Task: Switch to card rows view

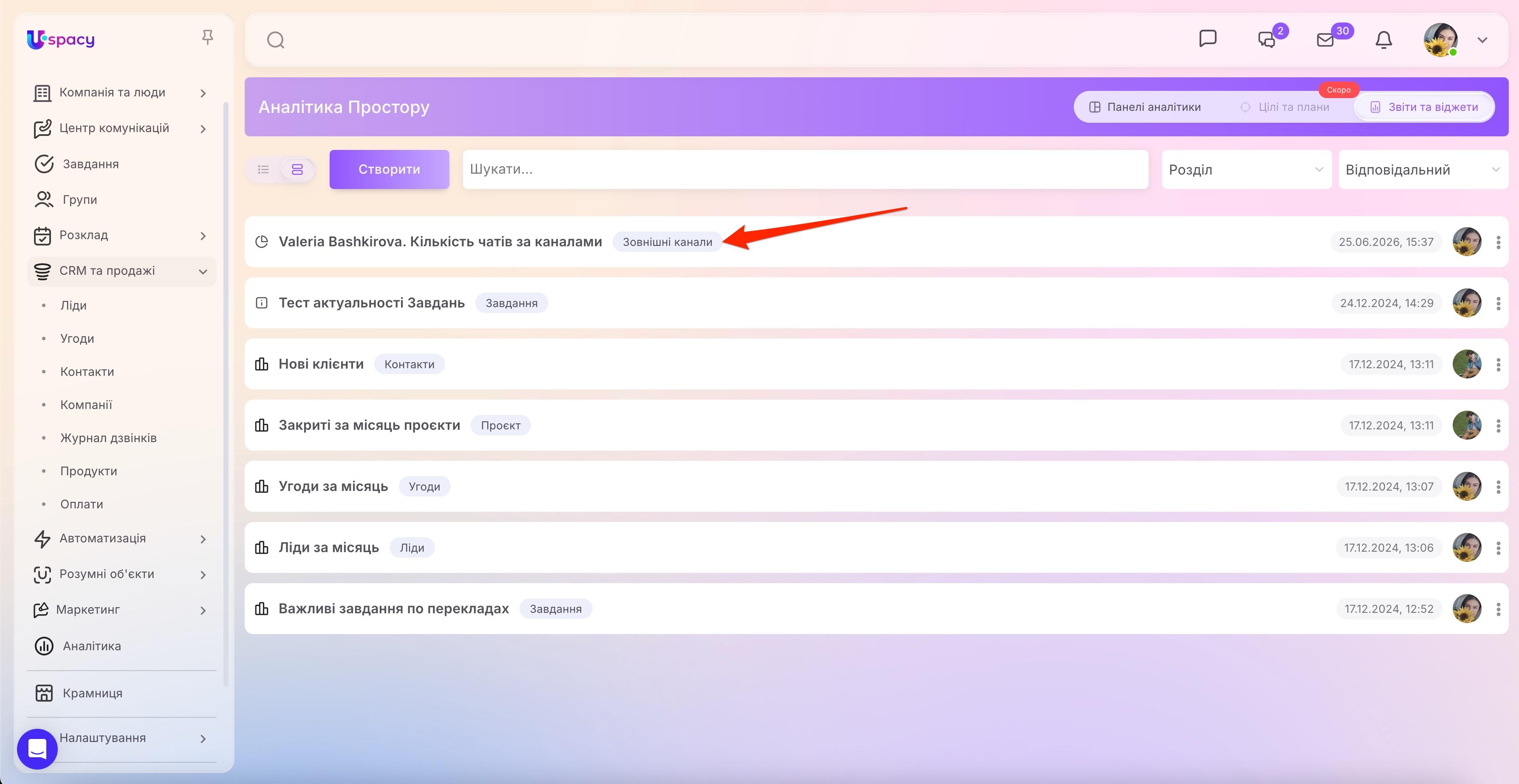Action: click(x=297, y=170)
